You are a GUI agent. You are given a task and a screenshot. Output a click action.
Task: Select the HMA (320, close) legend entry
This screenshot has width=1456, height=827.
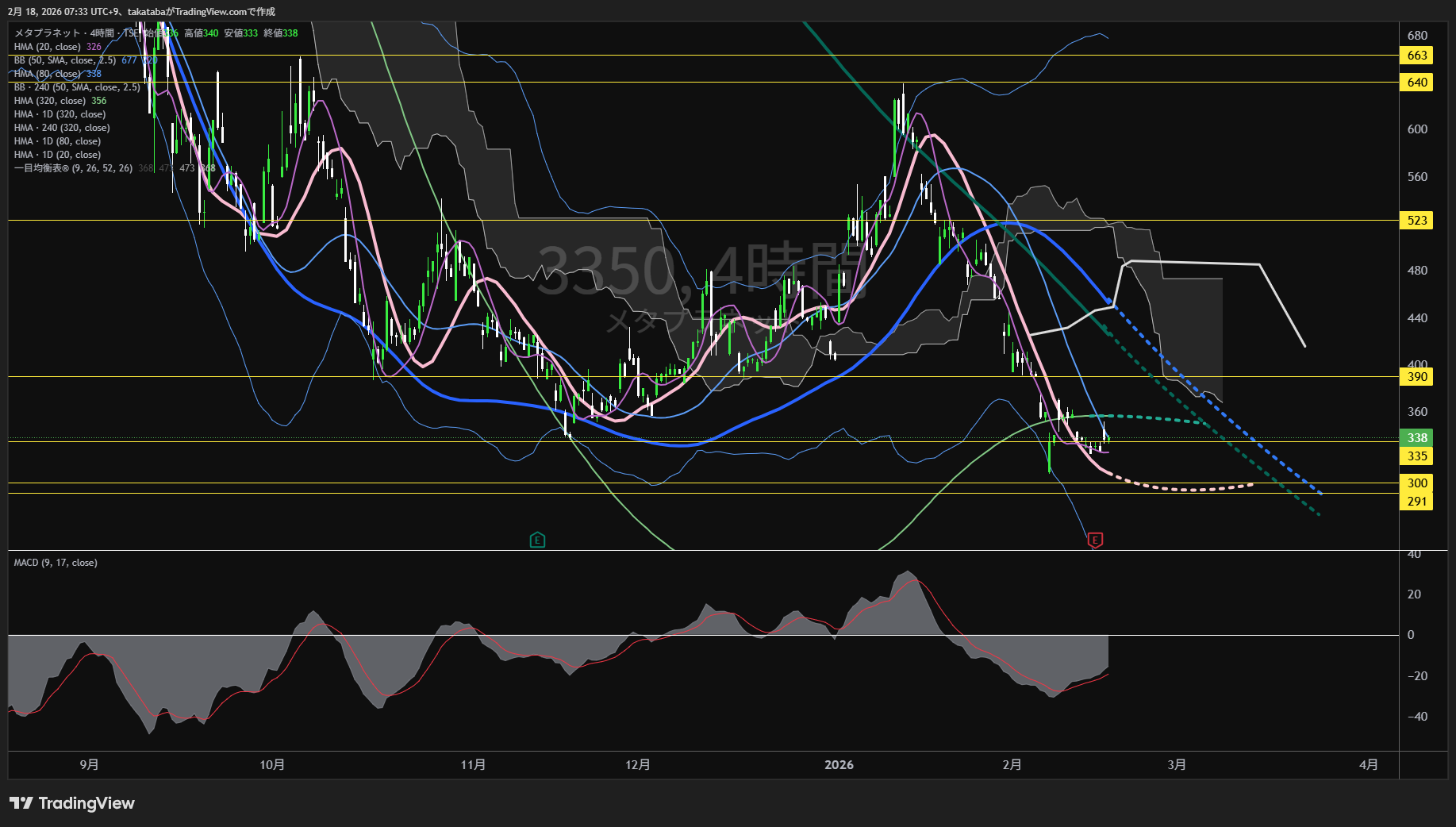click(x=49, y=101)
